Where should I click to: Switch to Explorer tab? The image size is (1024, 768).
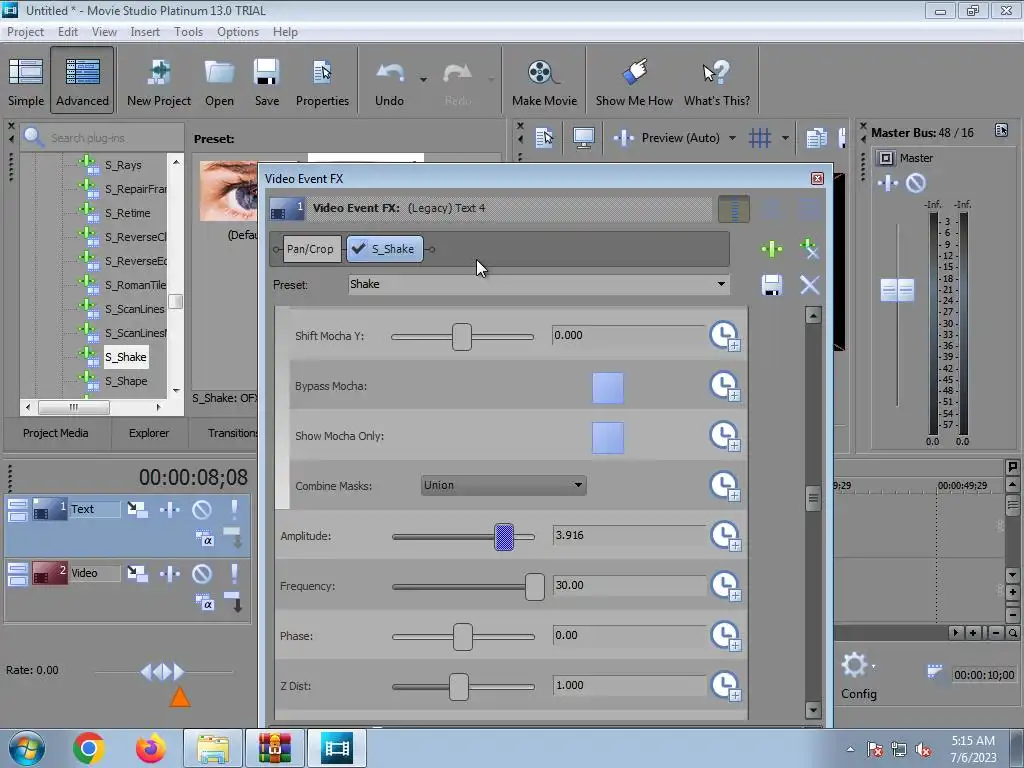pyautogui.click(x=149, y=433)
